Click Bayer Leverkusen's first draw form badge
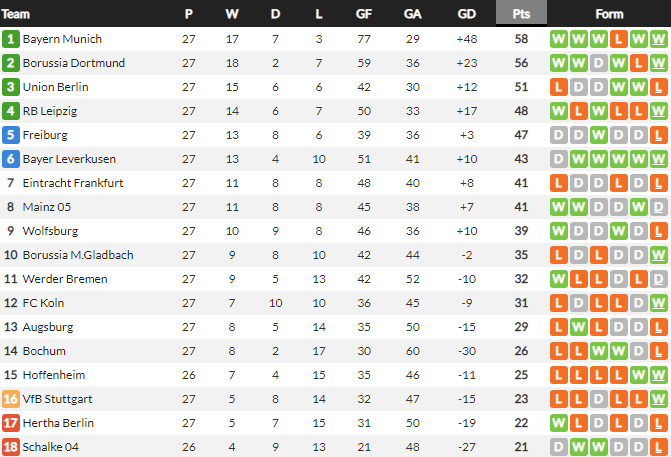The width and height of the screenshot is (671, 457). 558,159
